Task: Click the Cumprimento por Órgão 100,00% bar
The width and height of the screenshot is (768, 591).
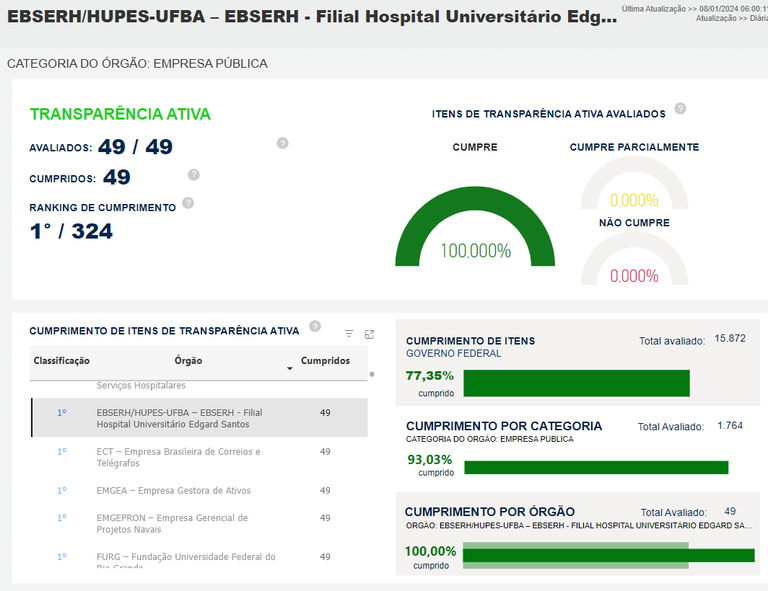Action: pos(608,555)
